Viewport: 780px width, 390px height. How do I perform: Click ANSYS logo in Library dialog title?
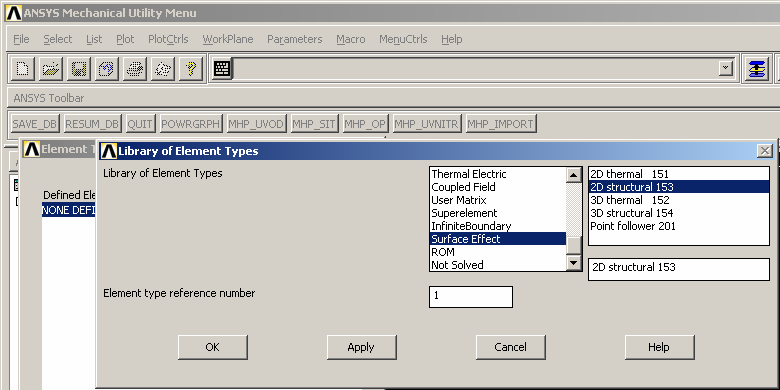tap(108, 151)
